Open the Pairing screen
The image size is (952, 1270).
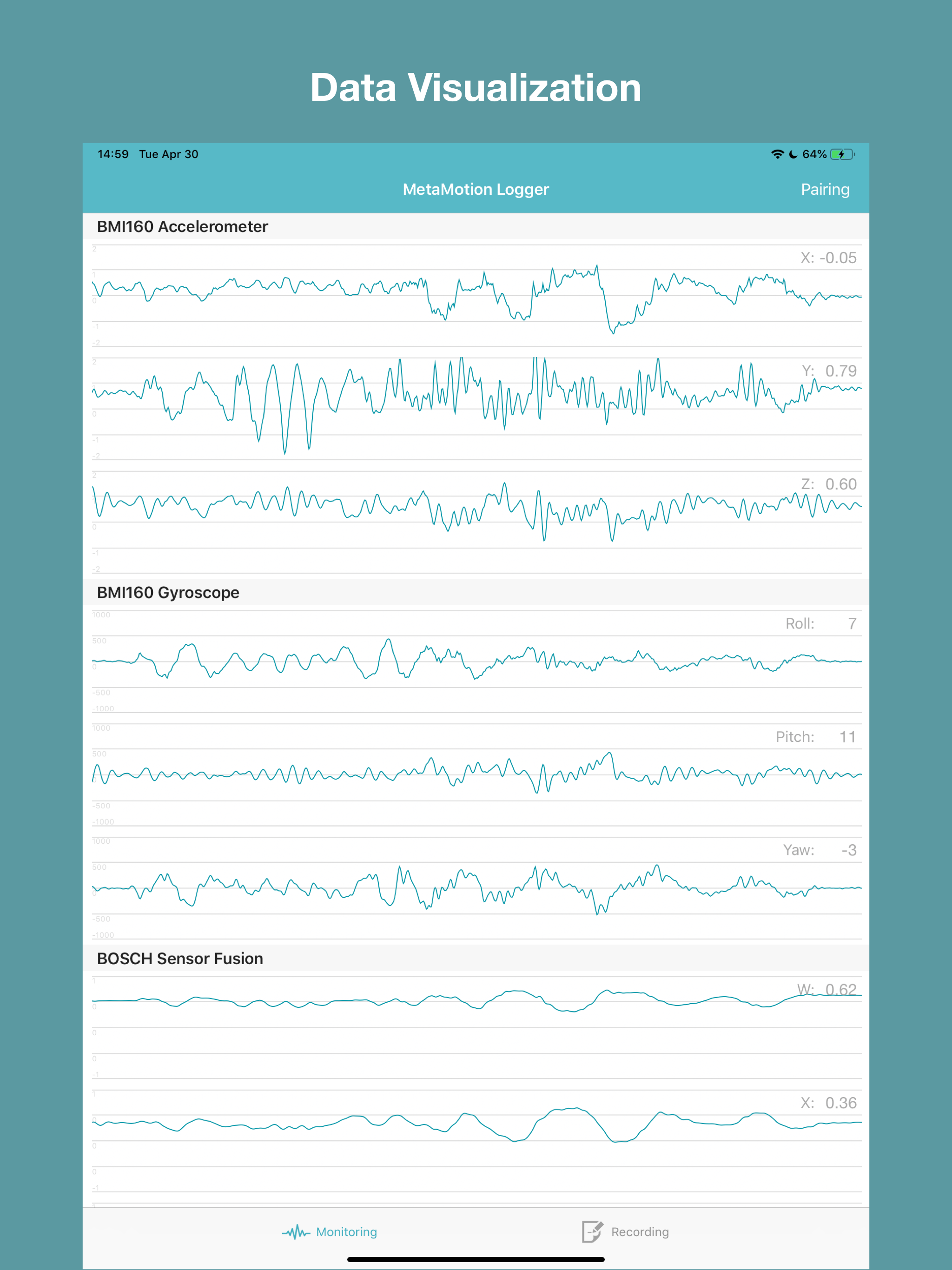825,190
